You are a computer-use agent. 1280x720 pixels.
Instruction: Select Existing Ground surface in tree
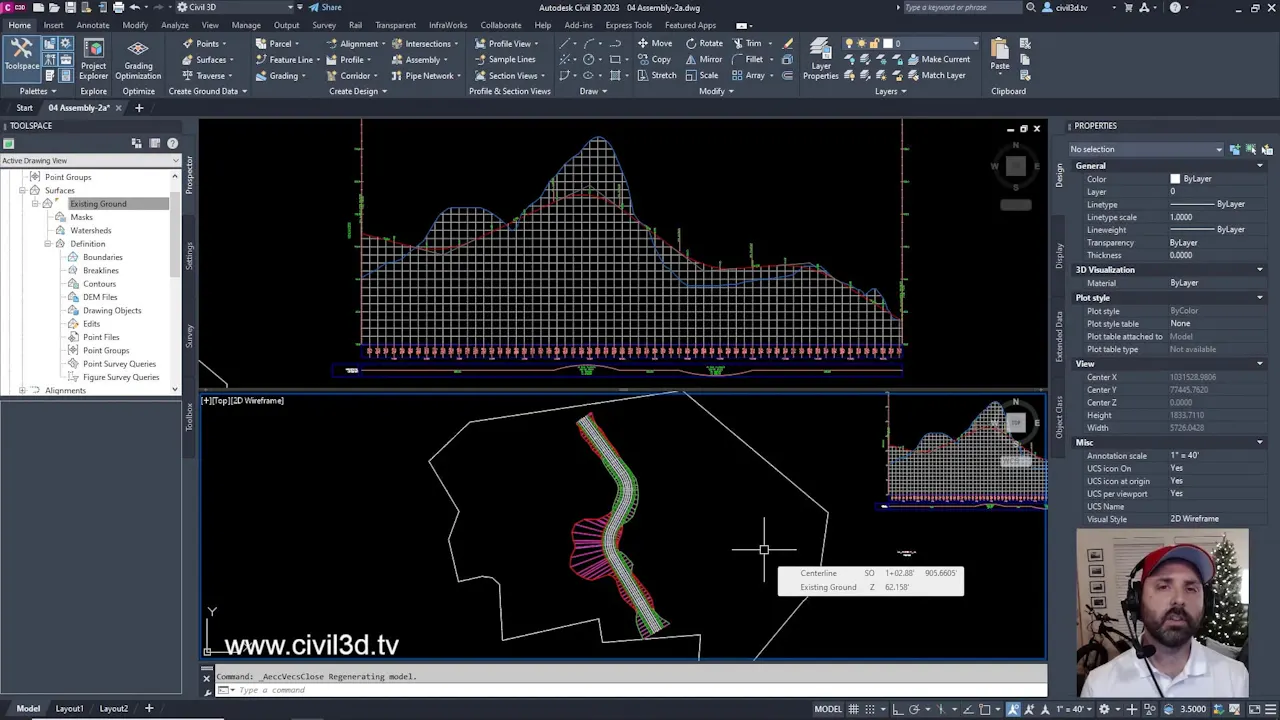98,204
